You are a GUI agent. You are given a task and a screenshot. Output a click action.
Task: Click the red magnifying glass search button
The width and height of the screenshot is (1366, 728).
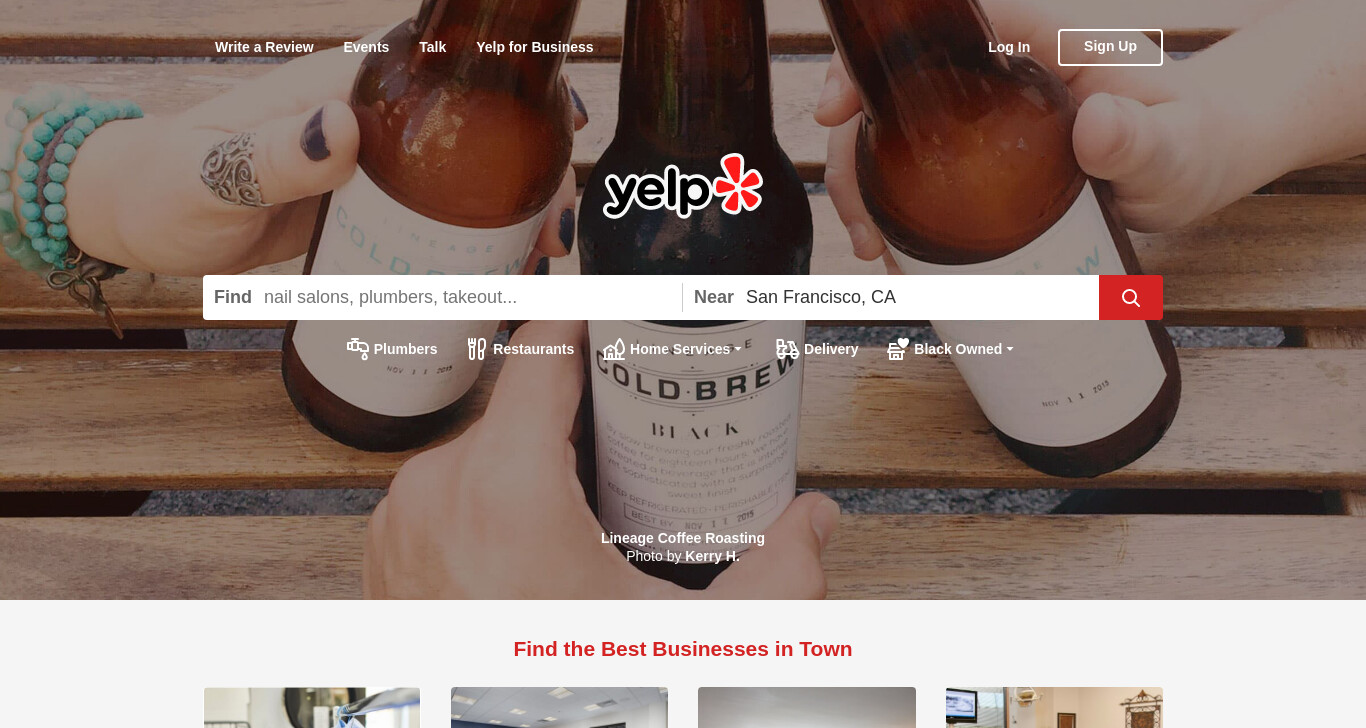coord(1130,297)
